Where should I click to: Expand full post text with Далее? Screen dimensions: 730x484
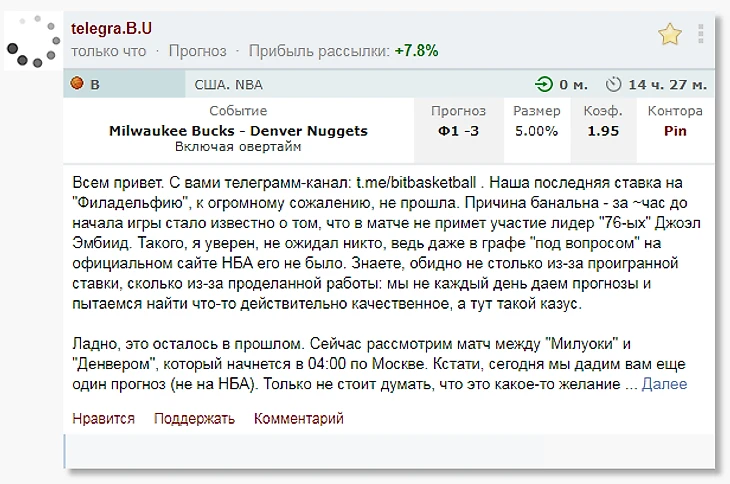pyautogui.click(x=664, y=384)
